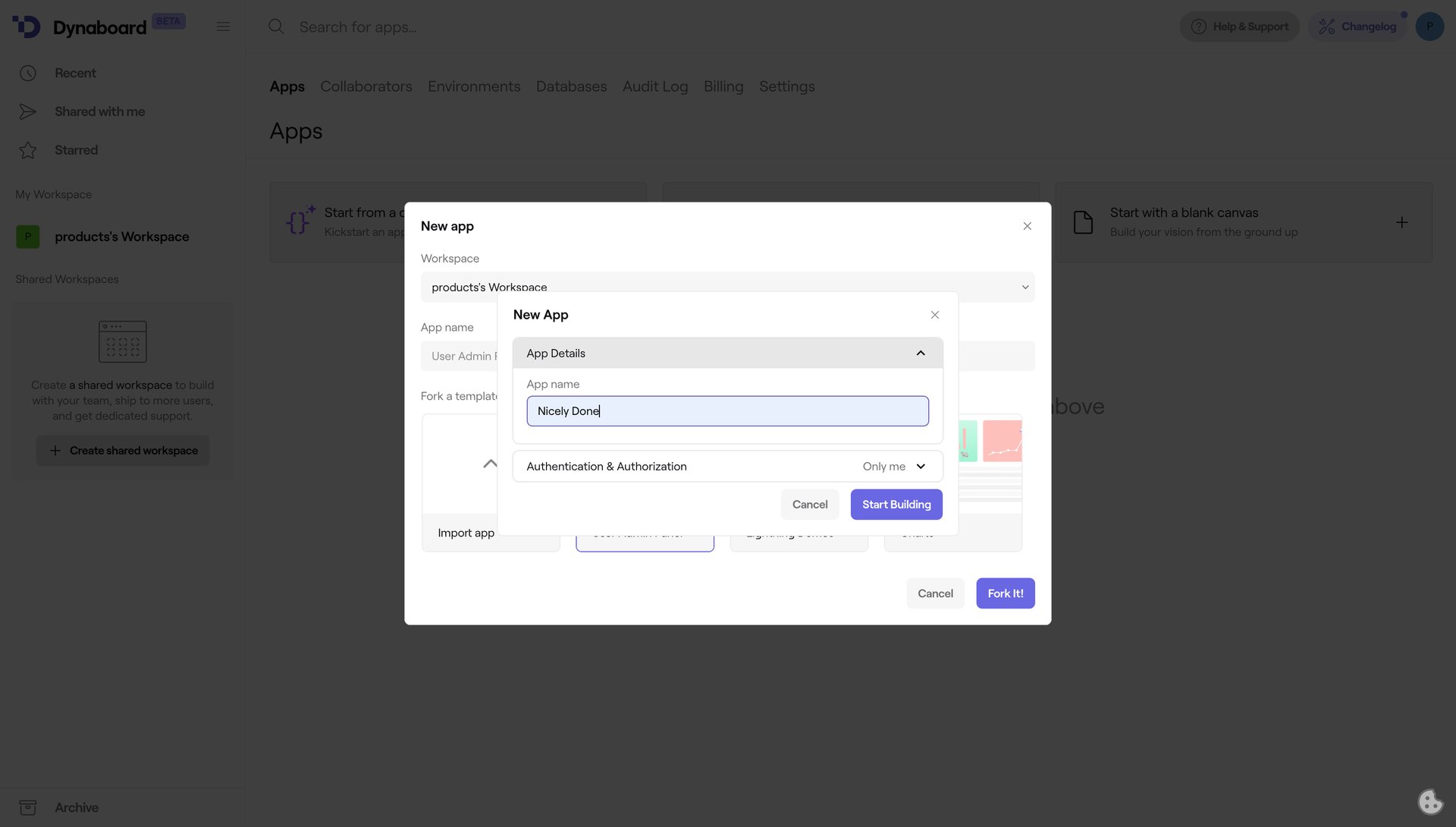Click the profile avatar P

point(1429,26)
